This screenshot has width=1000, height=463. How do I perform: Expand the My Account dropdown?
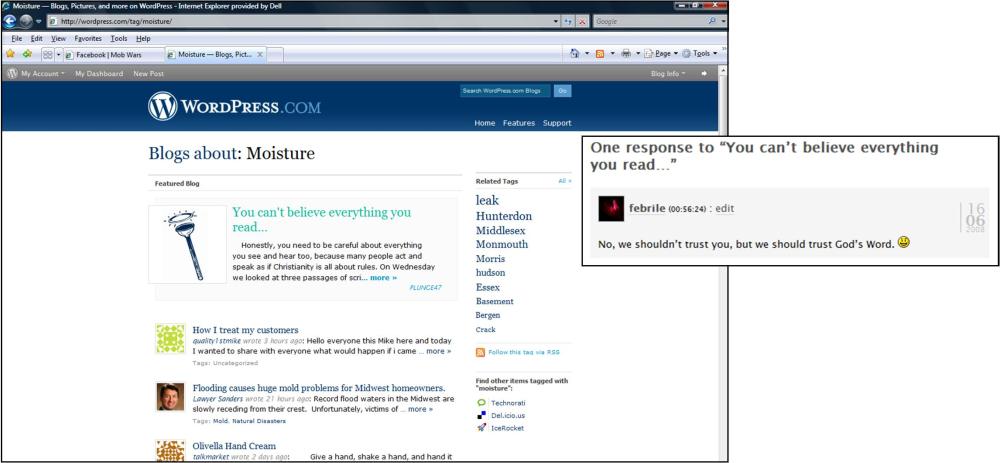(41, 73)
